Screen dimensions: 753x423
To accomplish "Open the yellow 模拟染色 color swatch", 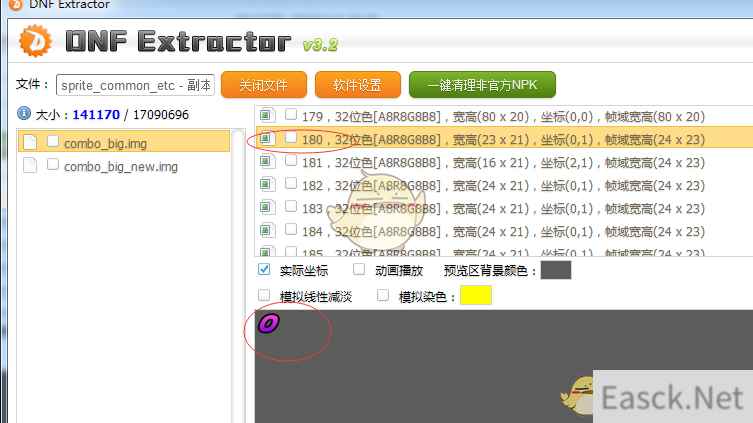I will 475,295.
